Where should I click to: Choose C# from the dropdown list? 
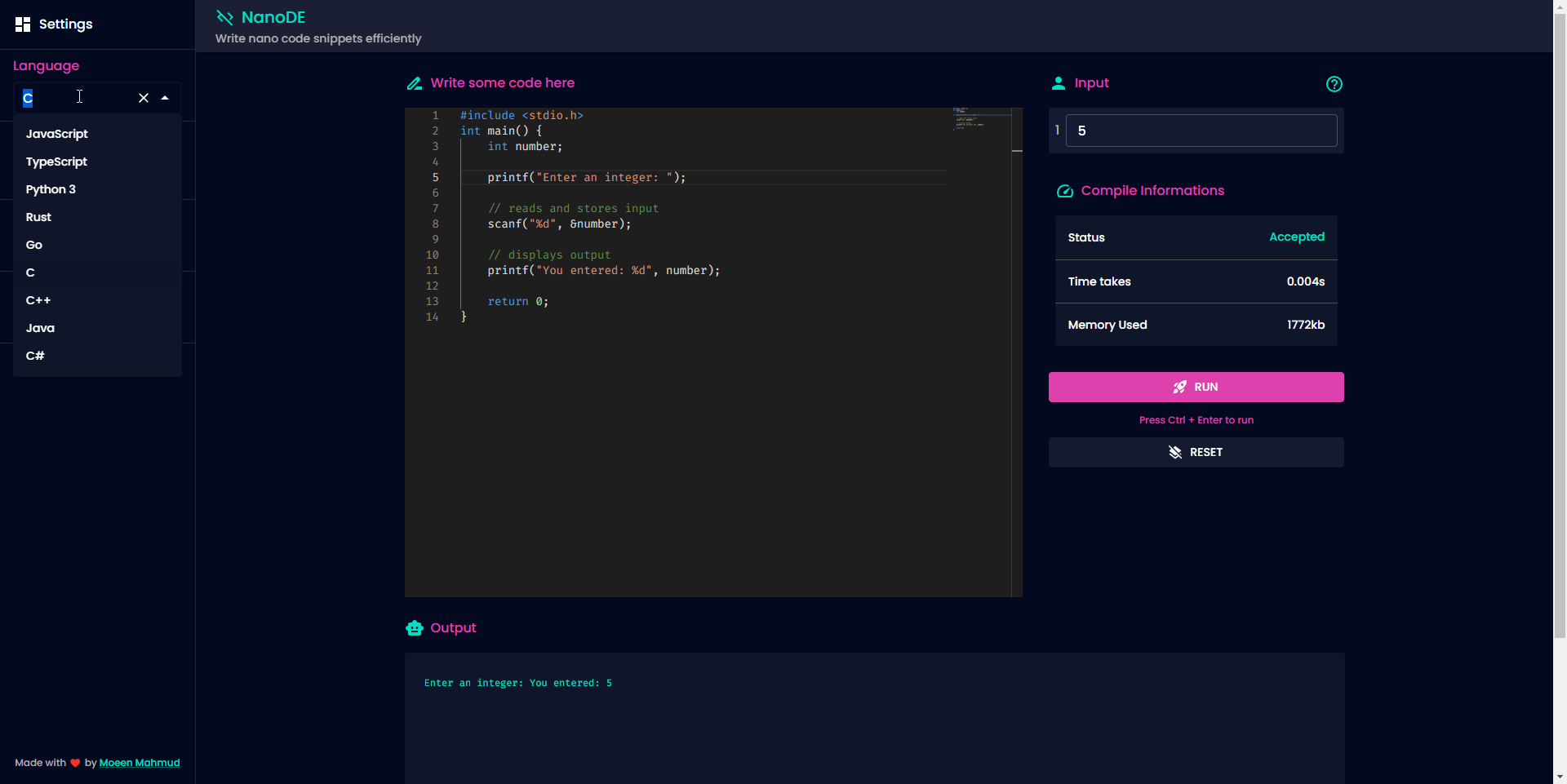[x=35, y=356]
